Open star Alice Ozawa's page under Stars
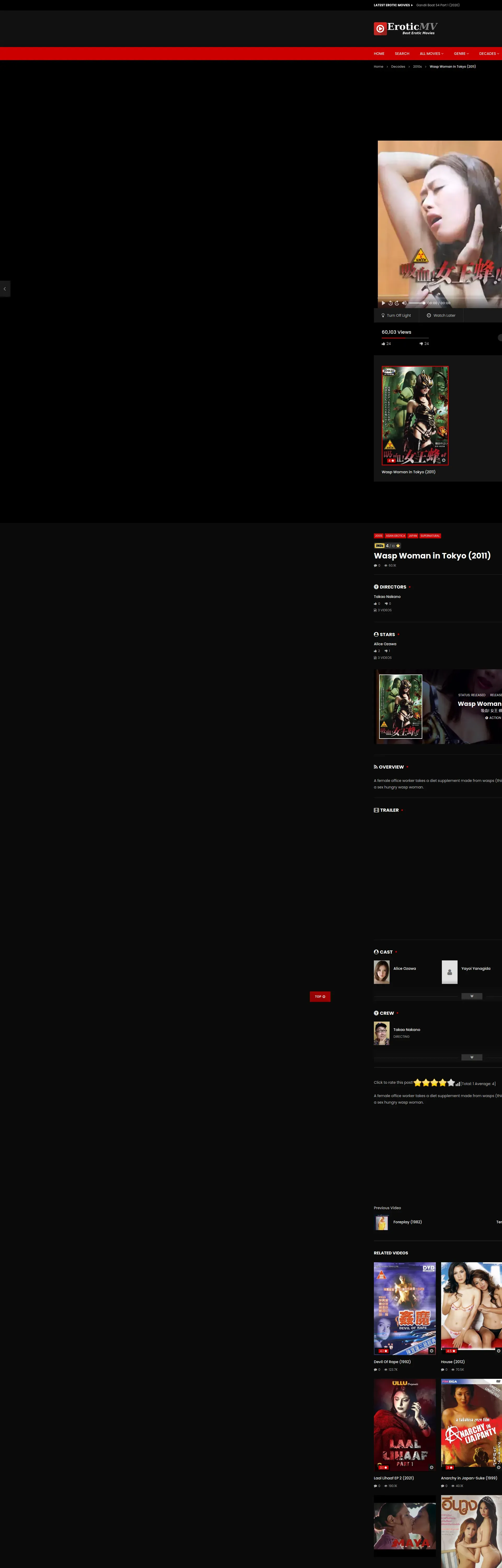Screen dimensions: 502x1568 click(385, 643)
